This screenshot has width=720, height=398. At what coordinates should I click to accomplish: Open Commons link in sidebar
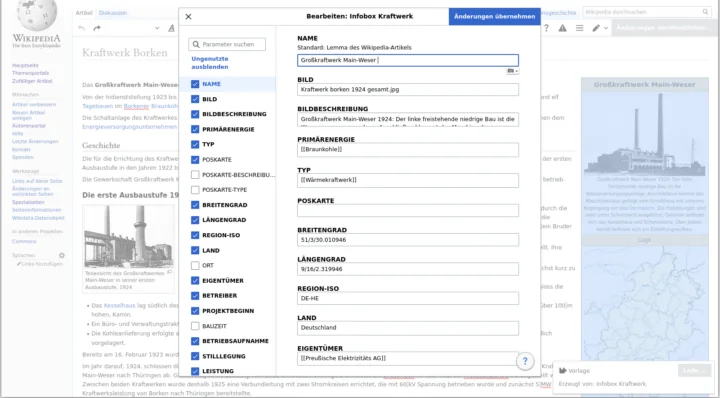(x=24, y=241)
